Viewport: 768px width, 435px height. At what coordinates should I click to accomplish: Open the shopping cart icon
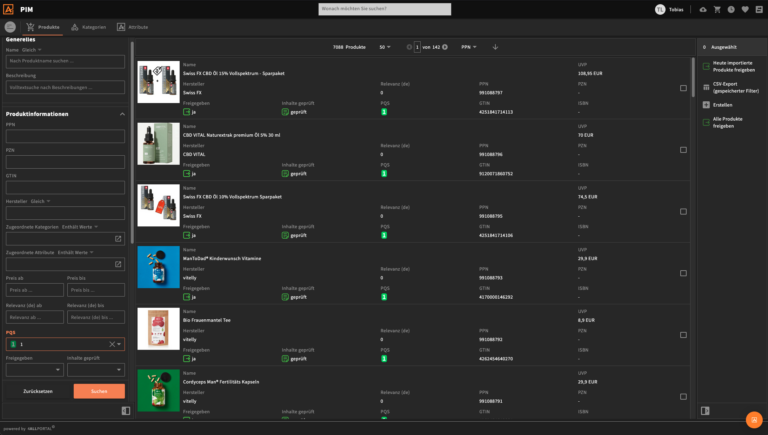click(x=717, y=9)
